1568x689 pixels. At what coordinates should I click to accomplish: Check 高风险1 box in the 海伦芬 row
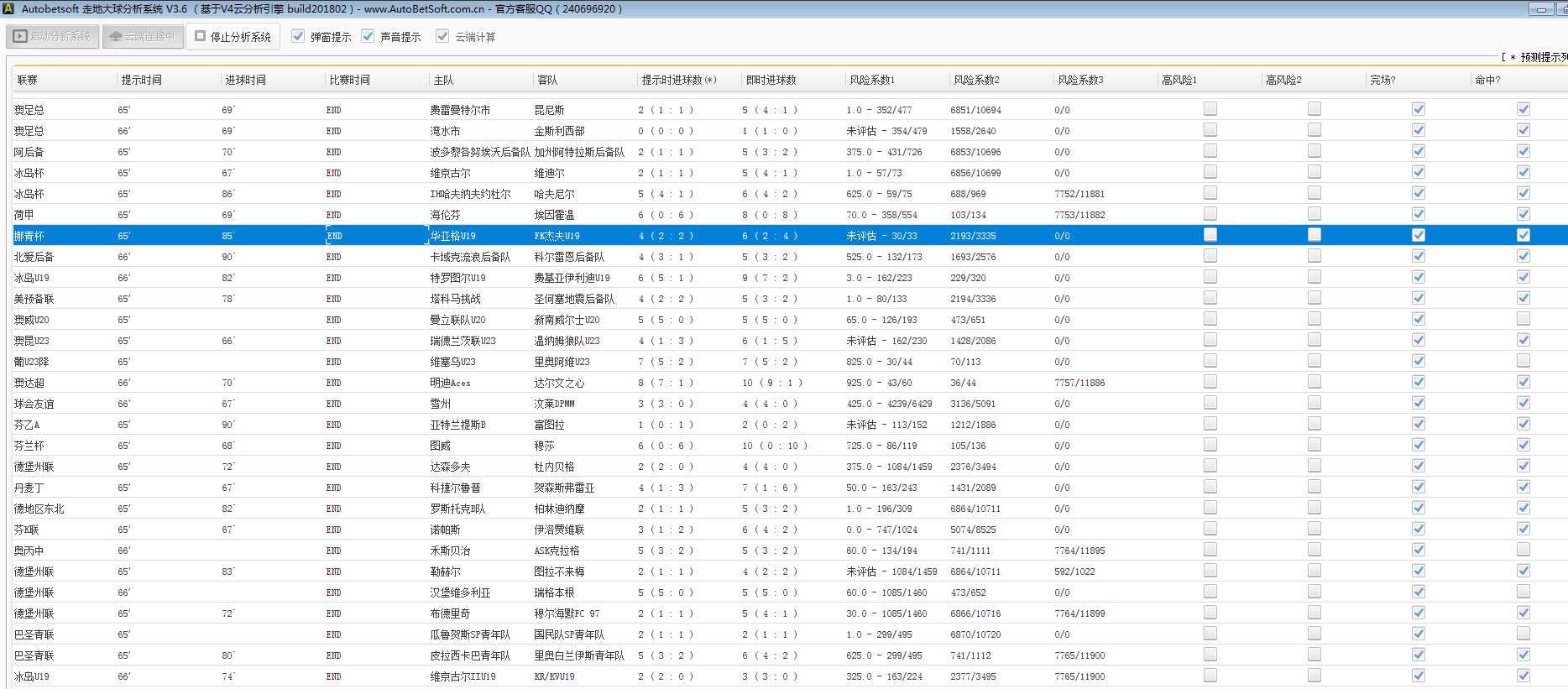click(x=1210, y=214)
